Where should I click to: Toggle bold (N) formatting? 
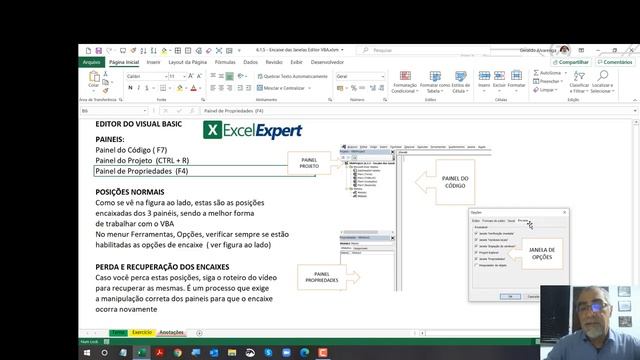130,88
